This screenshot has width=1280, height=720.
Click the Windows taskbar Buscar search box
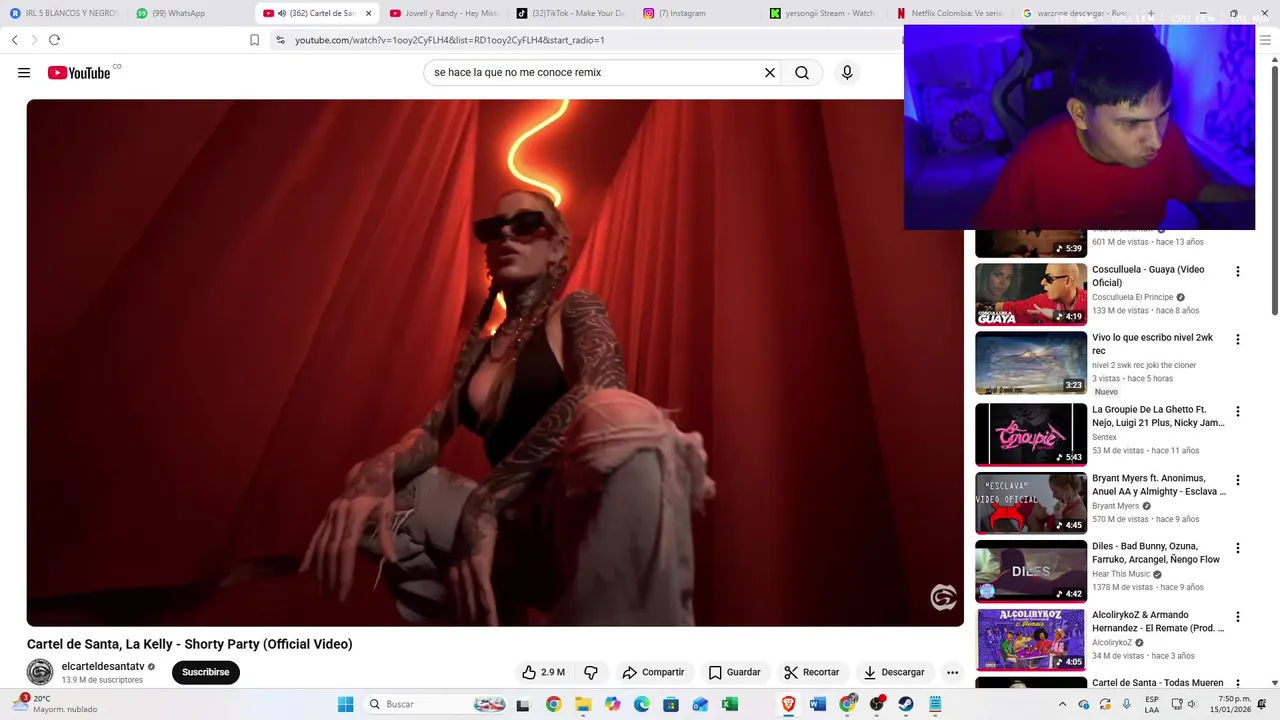coord(433,704)
